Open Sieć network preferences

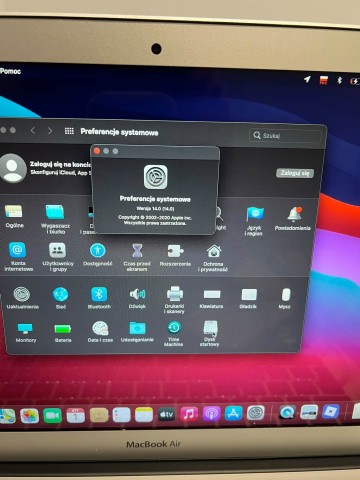coord(60,297)
